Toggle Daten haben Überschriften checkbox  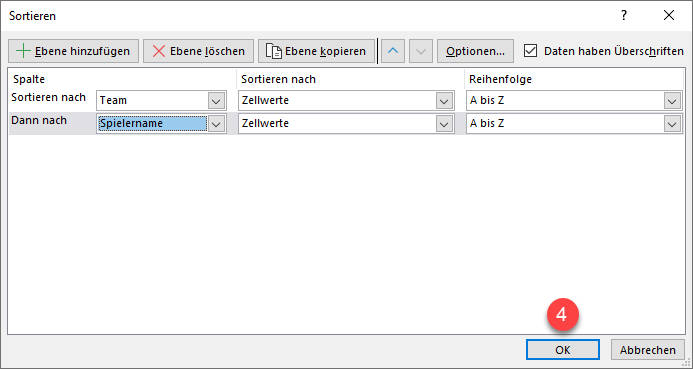(530, 51)
